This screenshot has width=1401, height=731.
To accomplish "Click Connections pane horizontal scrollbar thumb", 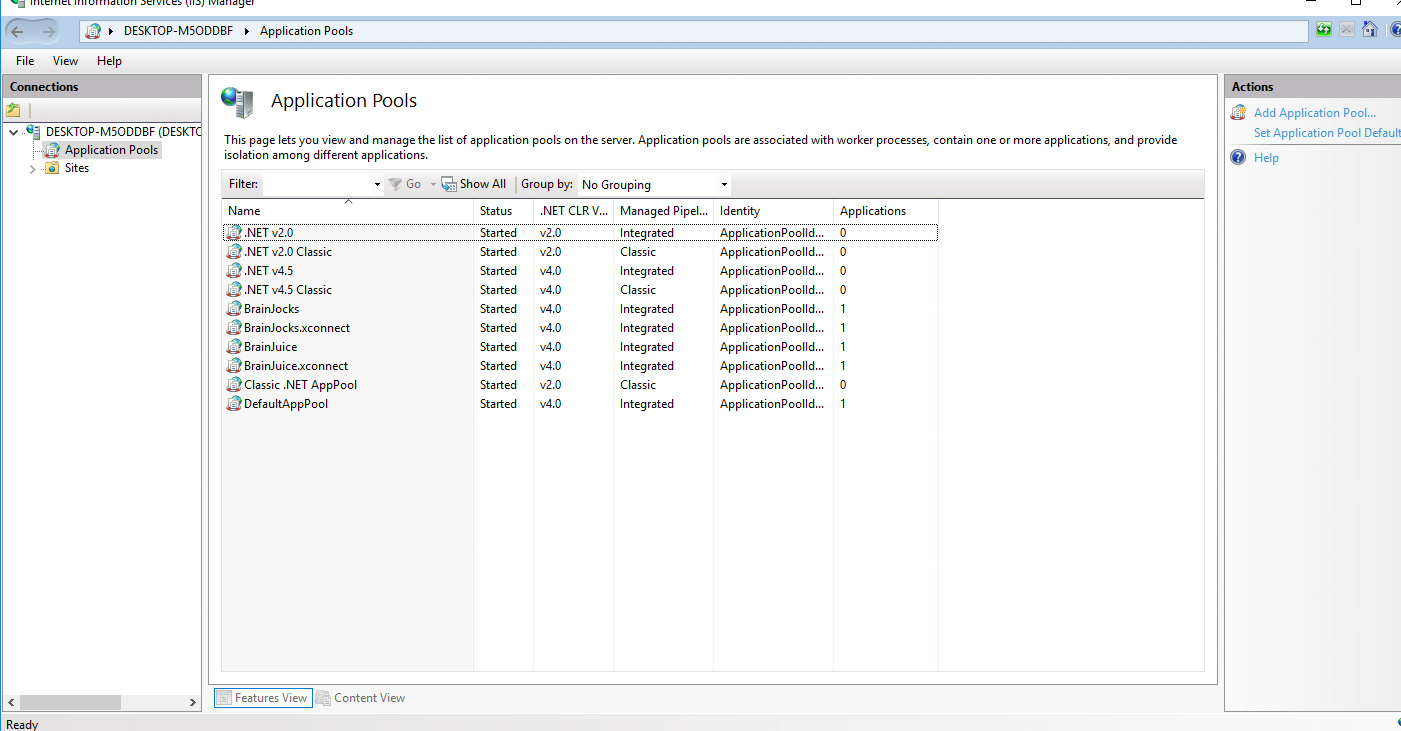I will 69,703.
